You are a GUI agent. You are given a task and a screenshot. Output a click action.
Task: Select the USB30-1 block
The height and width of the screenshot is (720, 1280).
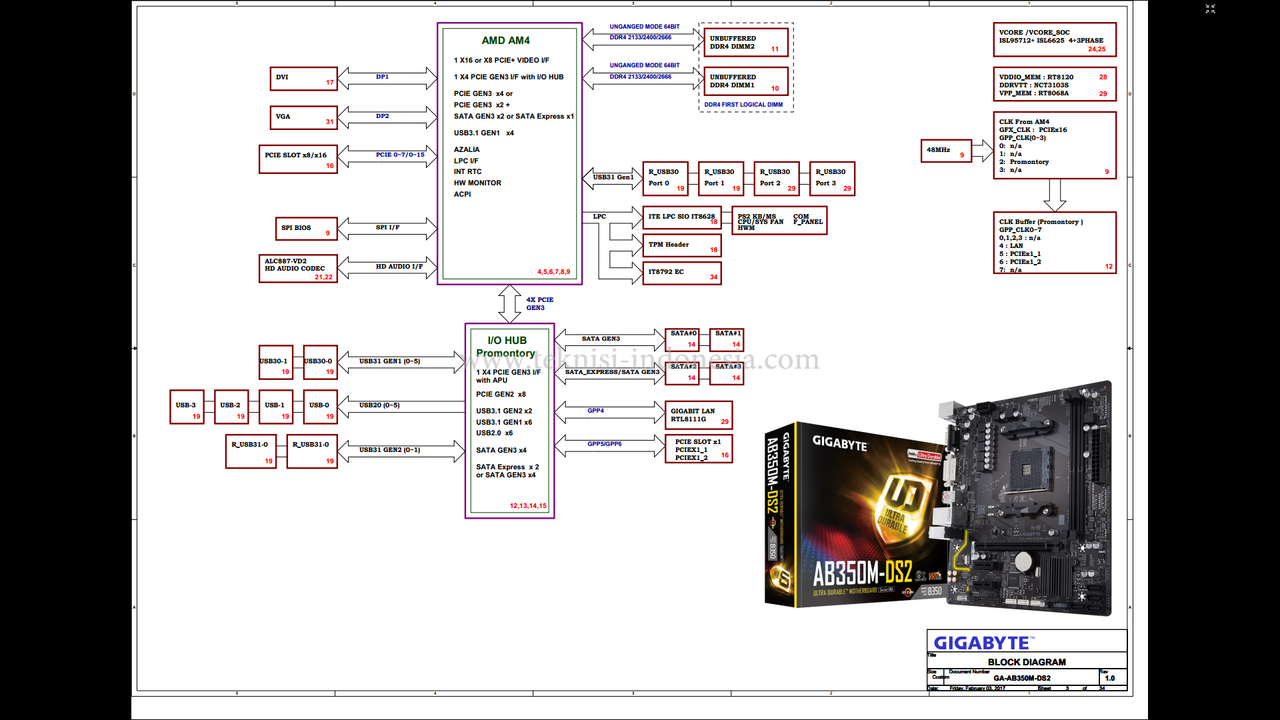pos(275,362)
